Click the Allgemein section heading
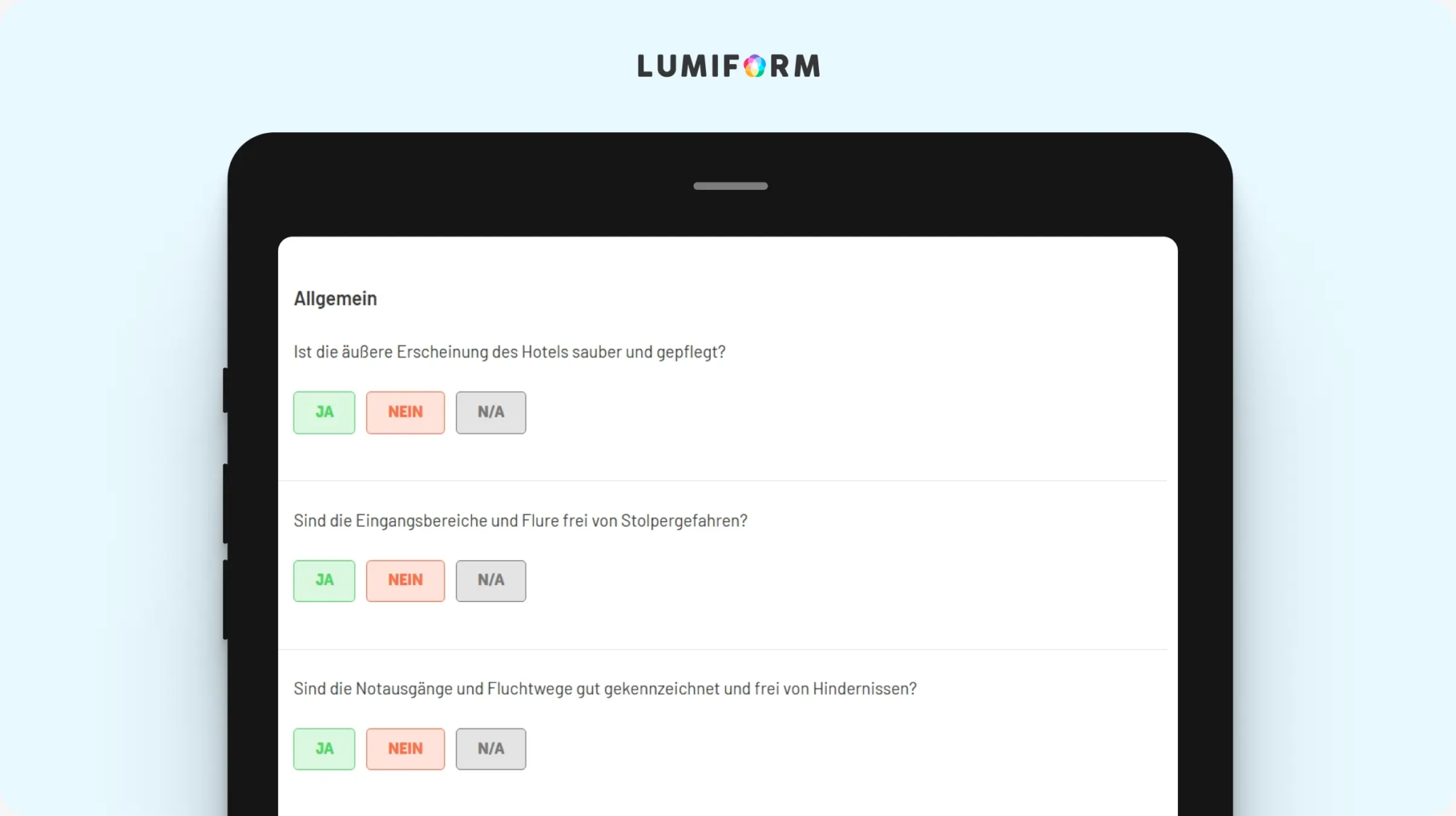Screen dimensions: 1456x816 point(336,299)
